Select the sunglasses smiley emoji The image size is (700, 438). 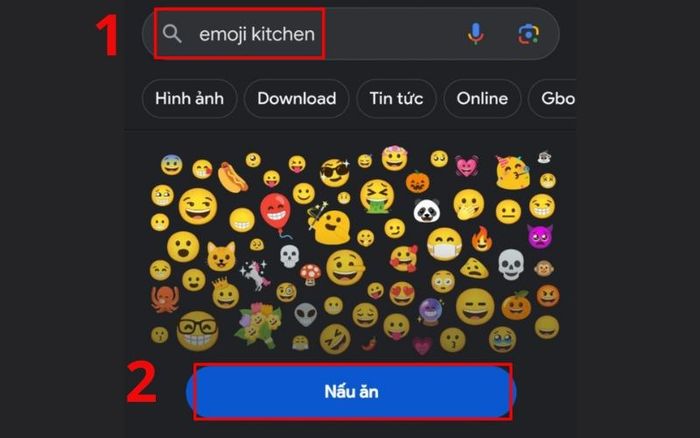335,172
